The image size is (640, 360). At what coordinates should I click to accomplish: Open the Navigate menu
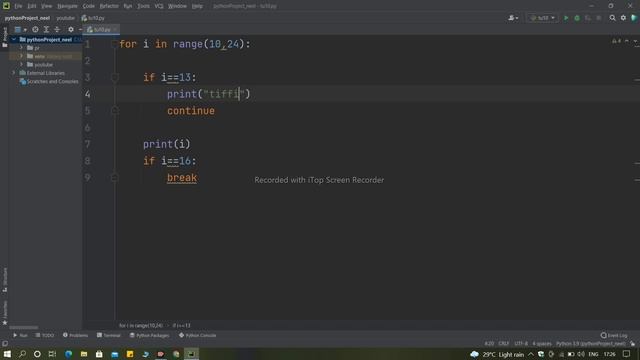click(x=67, y=6)
